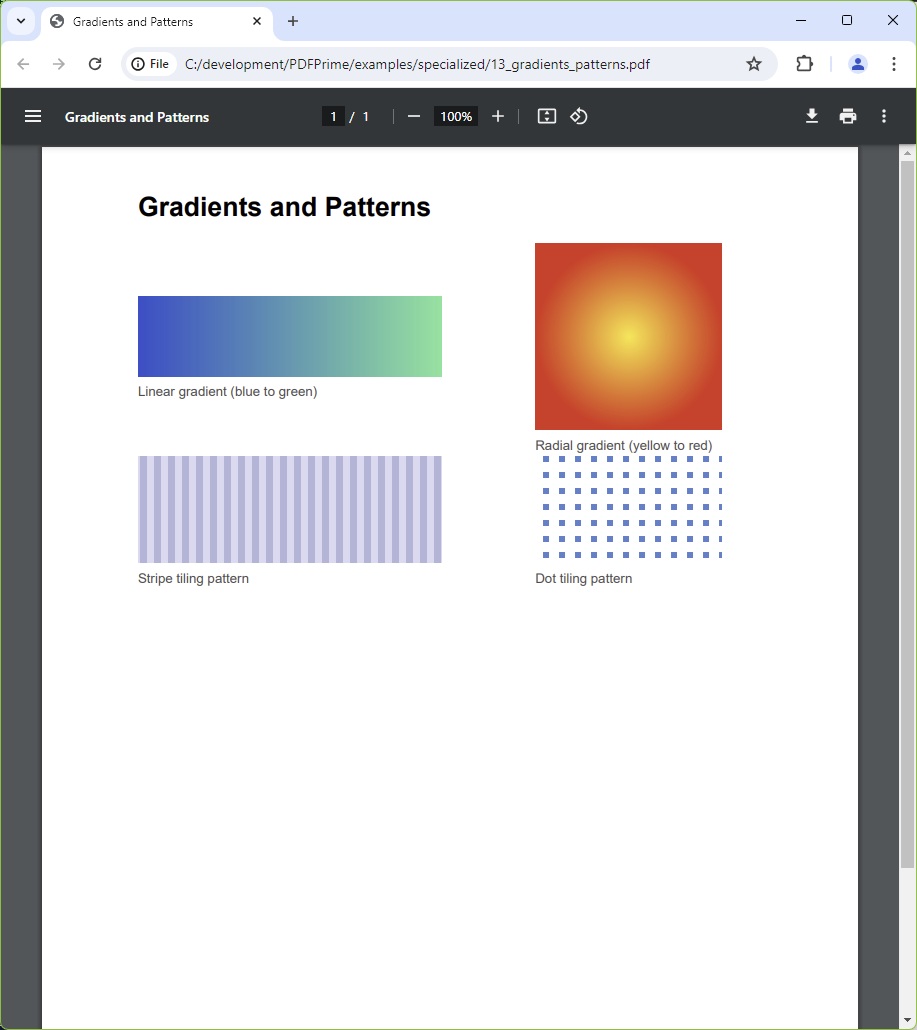
Task: Print the PDF document
Action: [847, 116]
